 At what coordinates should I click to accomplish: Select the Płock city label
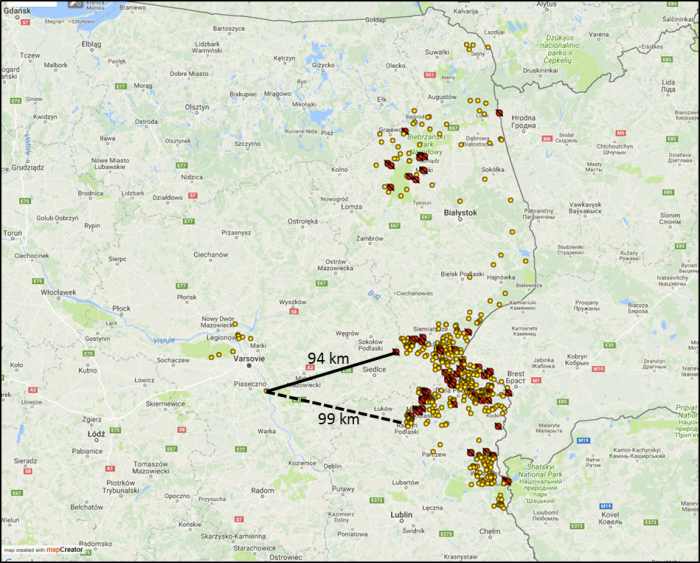click(121, 308)
